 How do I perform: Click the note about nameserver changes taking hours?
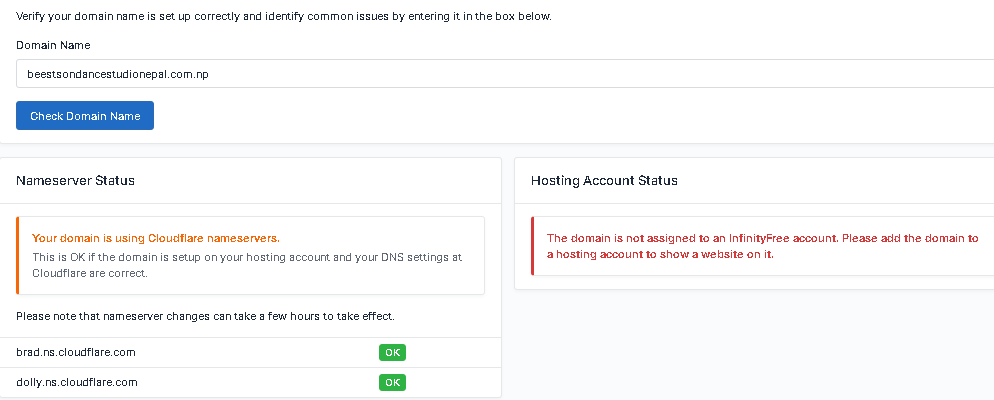click(x=205, y=316)
